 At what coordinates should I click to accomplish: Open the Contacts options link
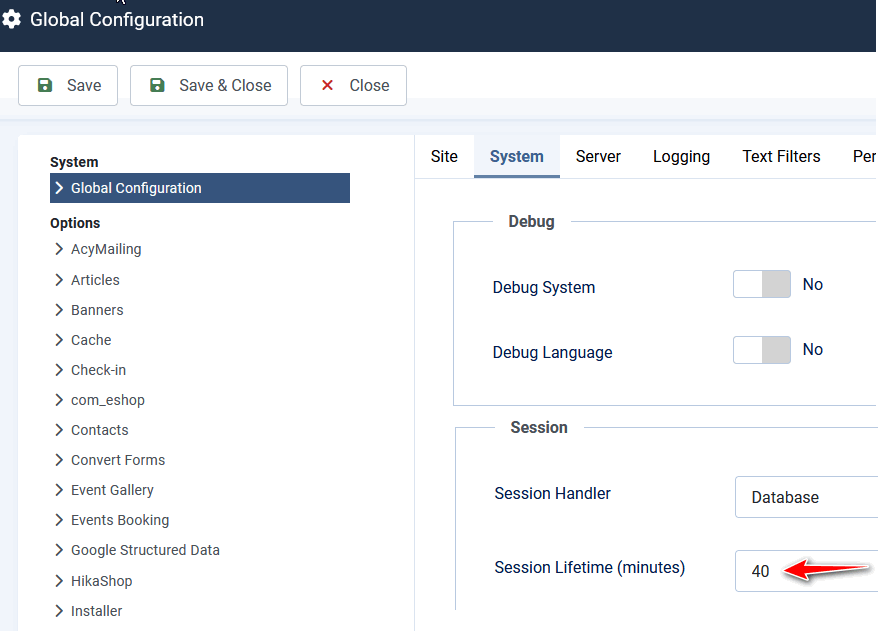coord(100,429)
